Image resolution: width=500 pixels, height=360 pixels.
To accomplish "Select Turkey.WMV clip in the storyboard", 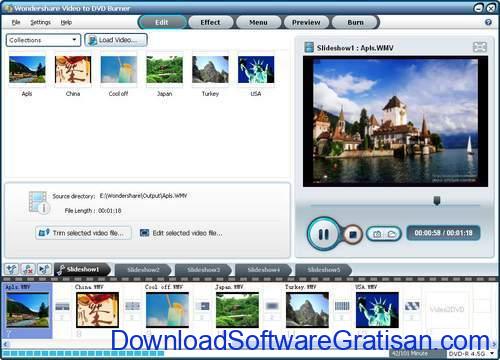I will pos(307,310).
